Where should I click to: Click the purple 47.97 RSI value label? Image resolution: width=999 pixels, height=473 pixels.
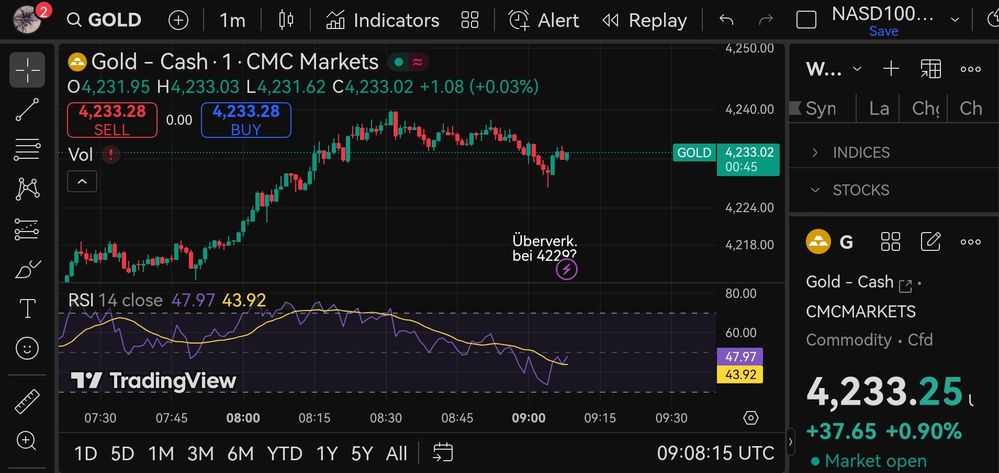click(740, 356)
